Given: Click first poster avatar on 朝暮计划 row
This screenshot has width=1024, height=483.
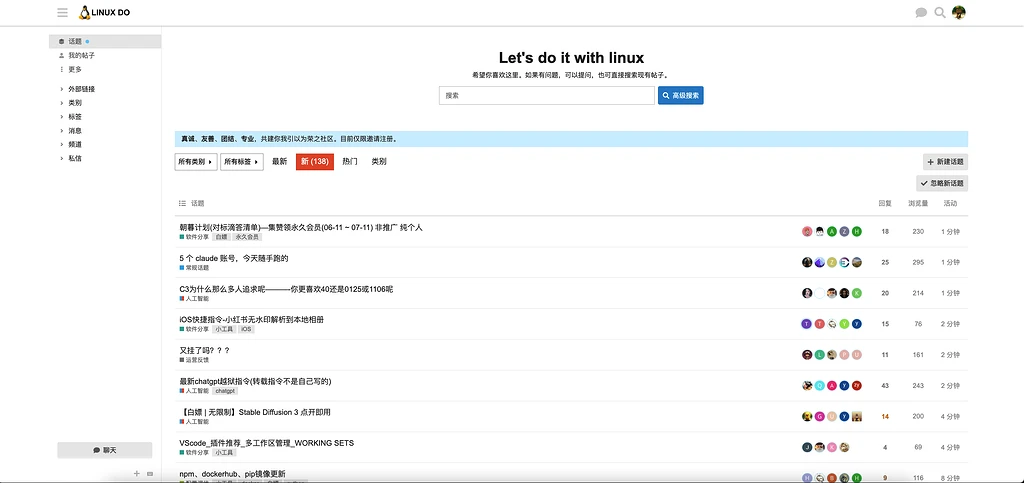Looking at the screenshot, I should click(x=807, y=231).
